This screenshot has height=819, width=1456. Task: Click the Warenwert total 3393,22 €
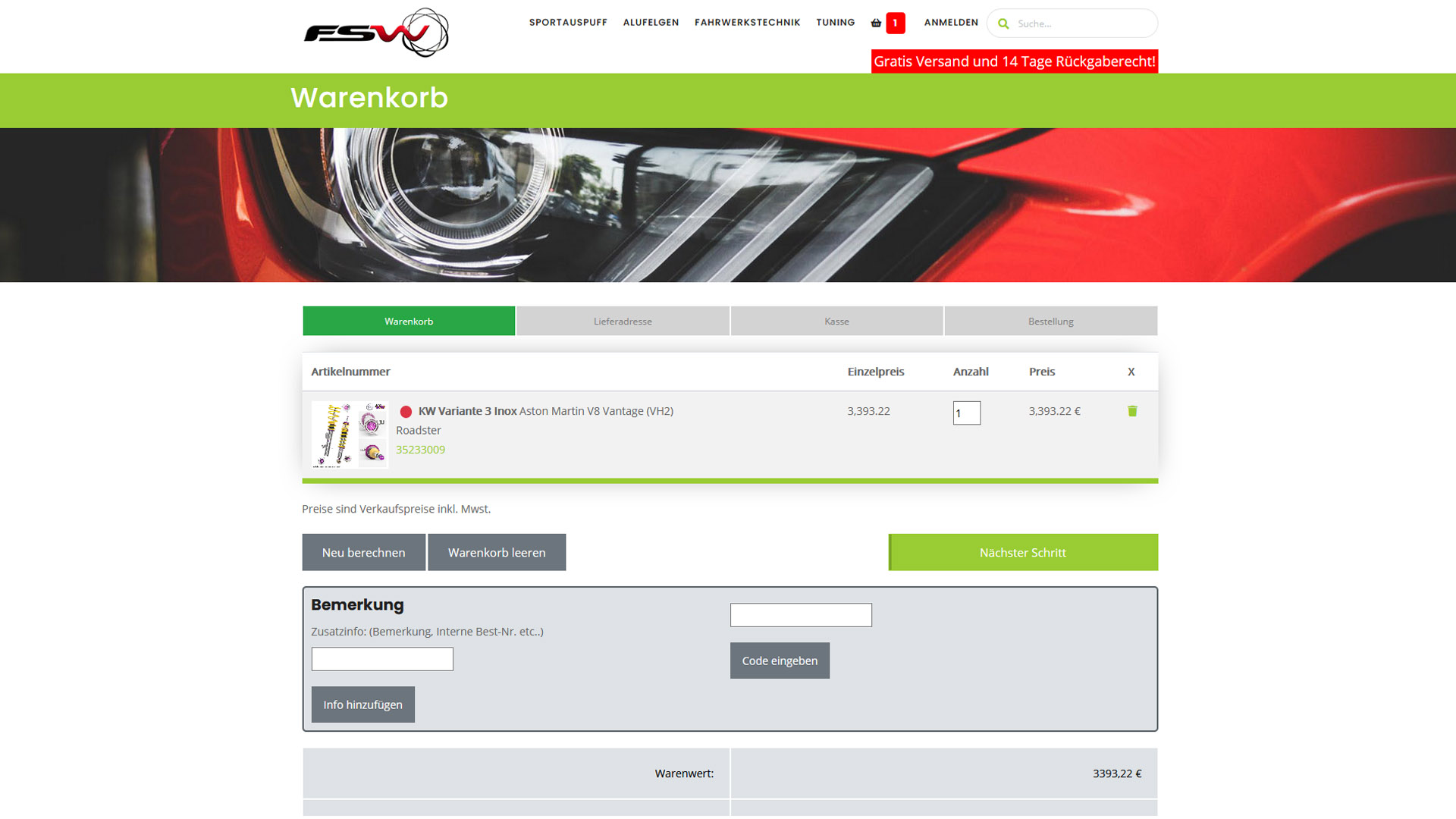tap(1117, 773)
